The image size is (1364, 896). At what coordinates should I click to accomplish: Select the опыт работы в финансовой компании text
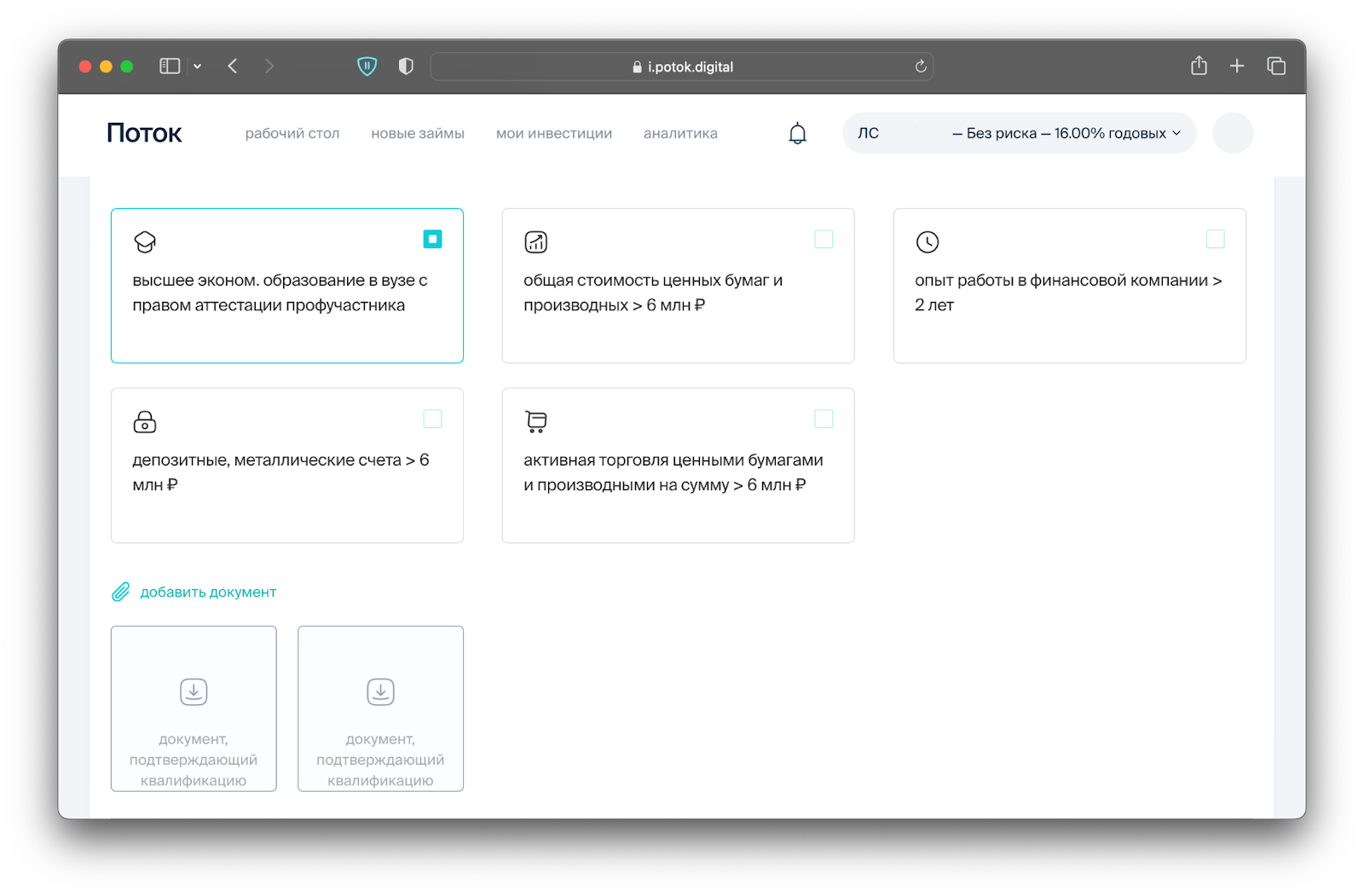(1068, 292)
